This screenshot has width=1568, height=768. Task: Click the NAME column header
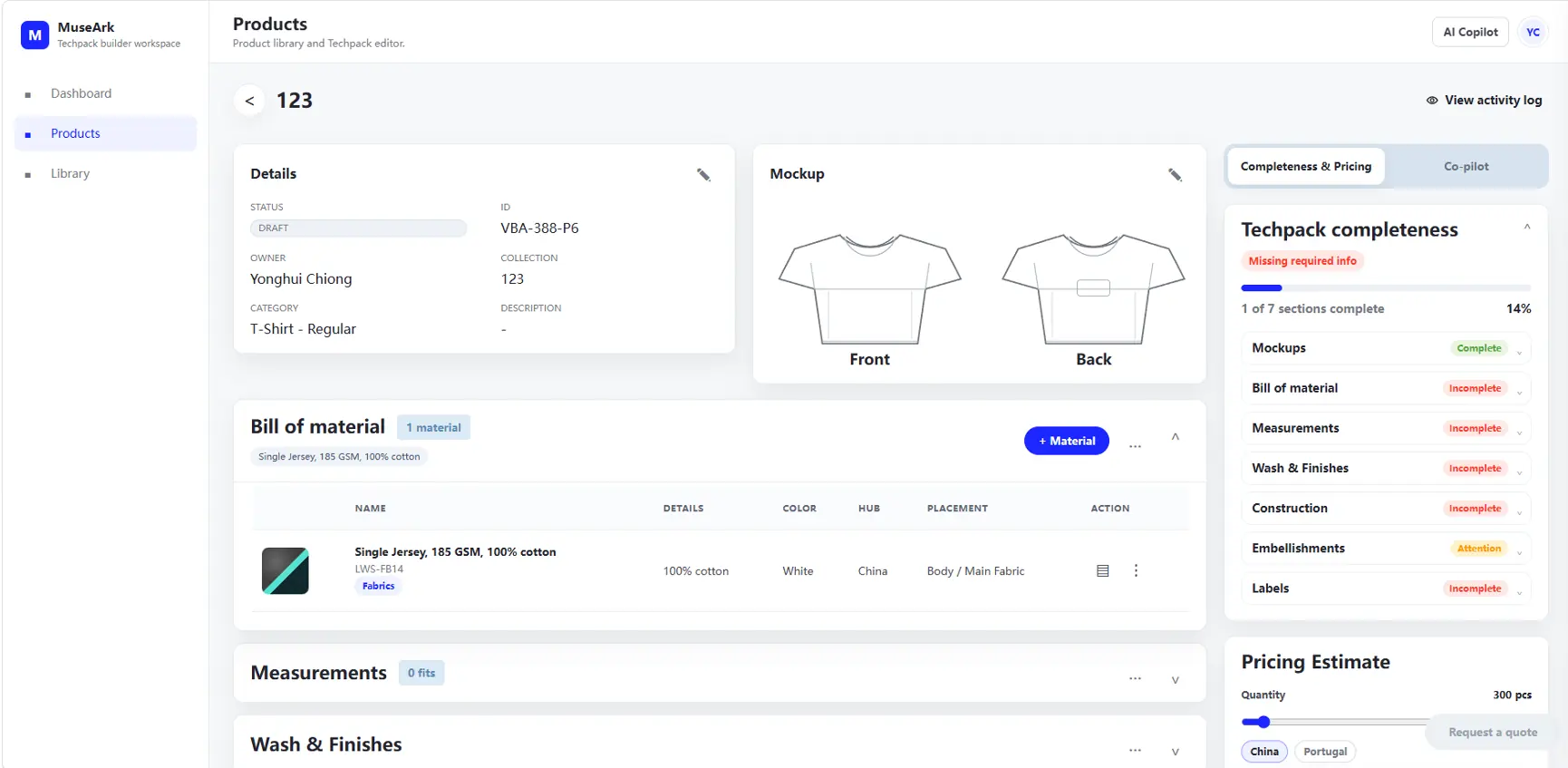(x=370, y=509)
